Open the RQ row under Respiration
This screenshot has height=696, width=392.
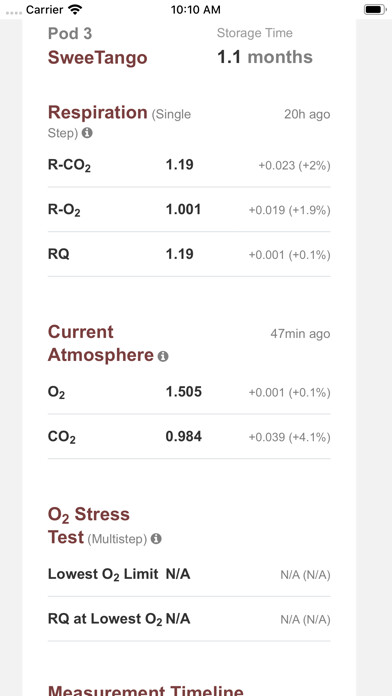189,254
